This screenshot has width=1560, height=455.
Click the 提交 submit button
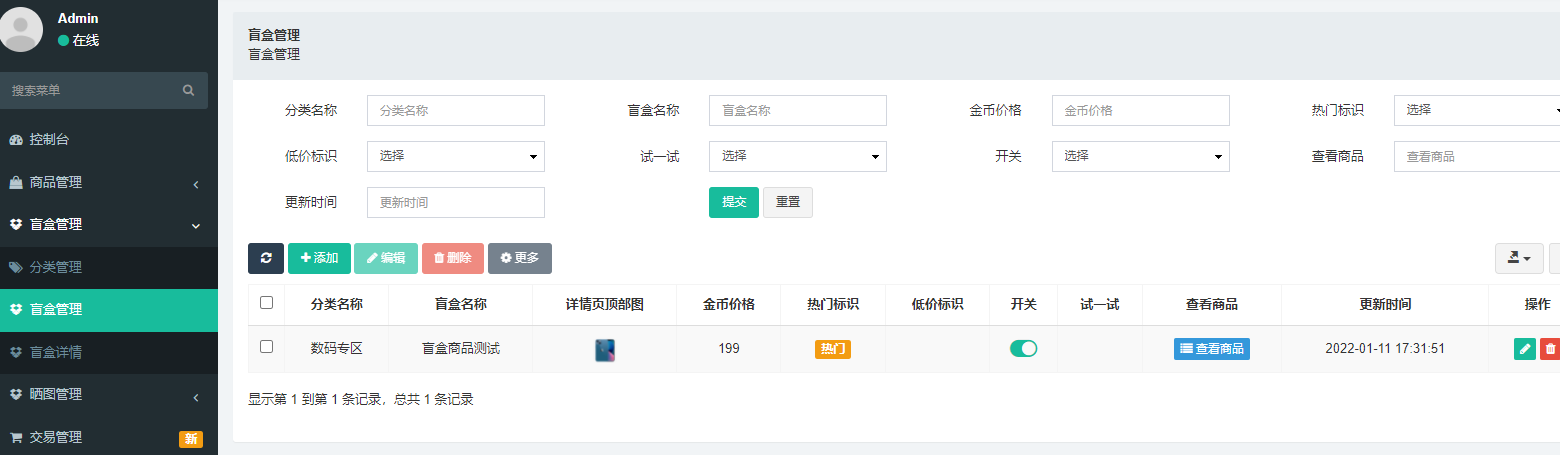pyautogui.click(x=734, y=202)
